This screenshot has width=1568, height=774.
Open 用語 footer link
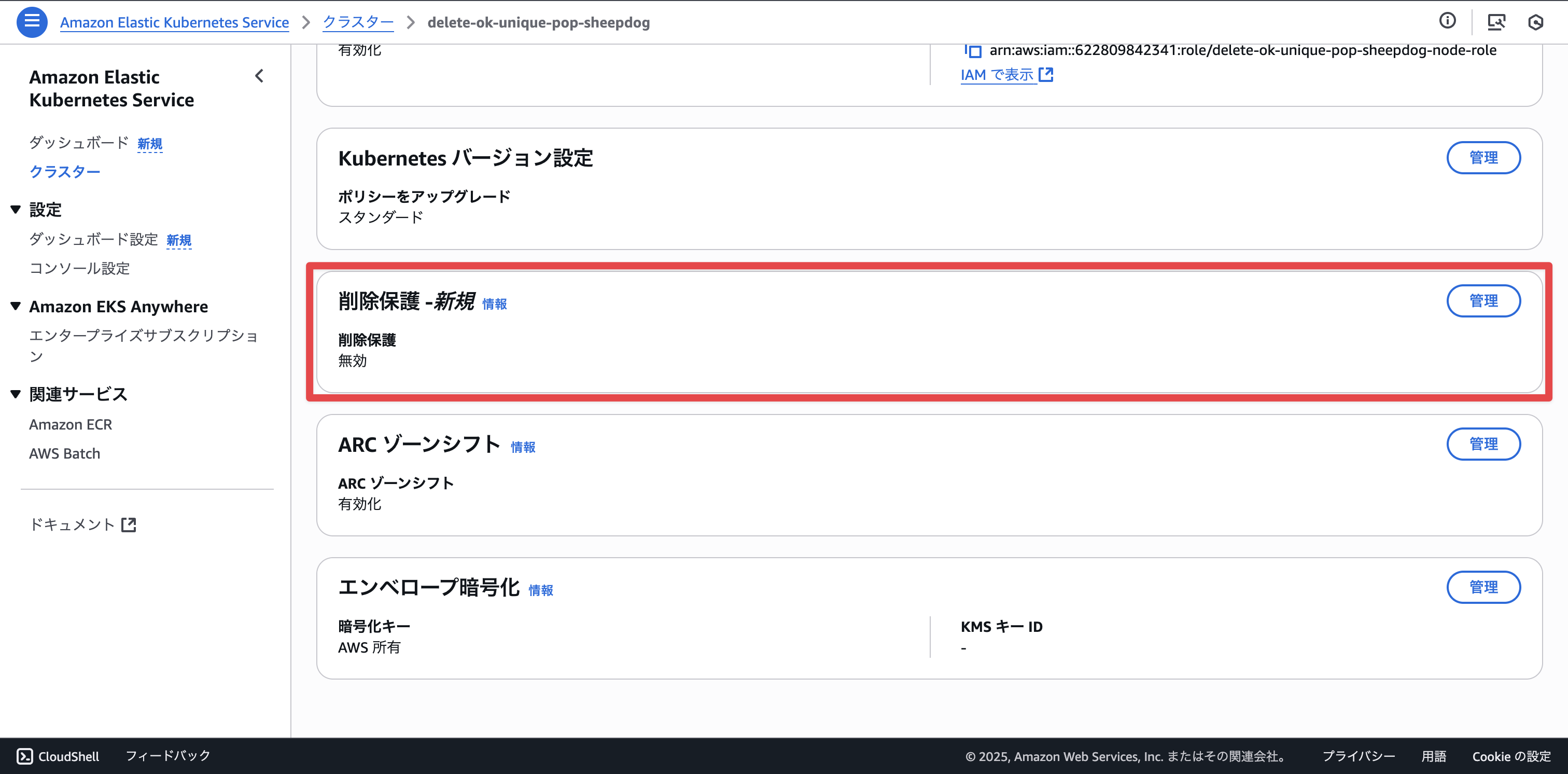click(1434, 756)
